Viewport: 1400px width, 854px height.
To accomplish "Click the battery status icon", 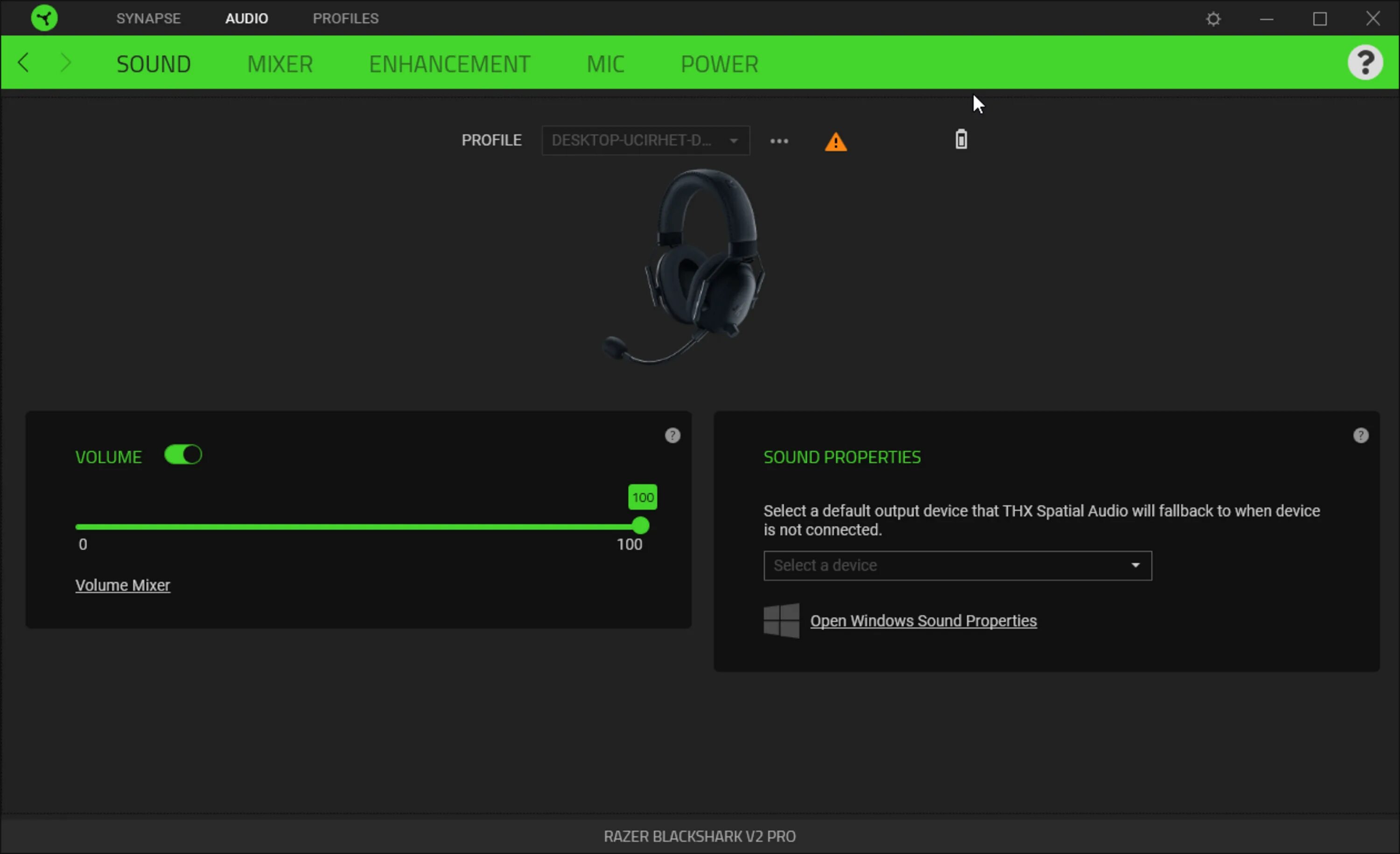I will pos(961,139).
